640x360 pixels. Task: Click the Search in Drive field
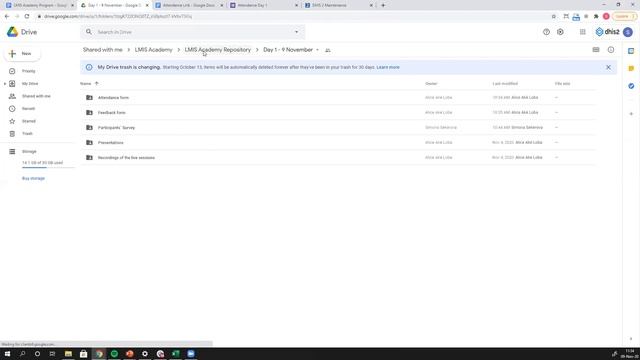pyautogui.click(x=192, y=32)
